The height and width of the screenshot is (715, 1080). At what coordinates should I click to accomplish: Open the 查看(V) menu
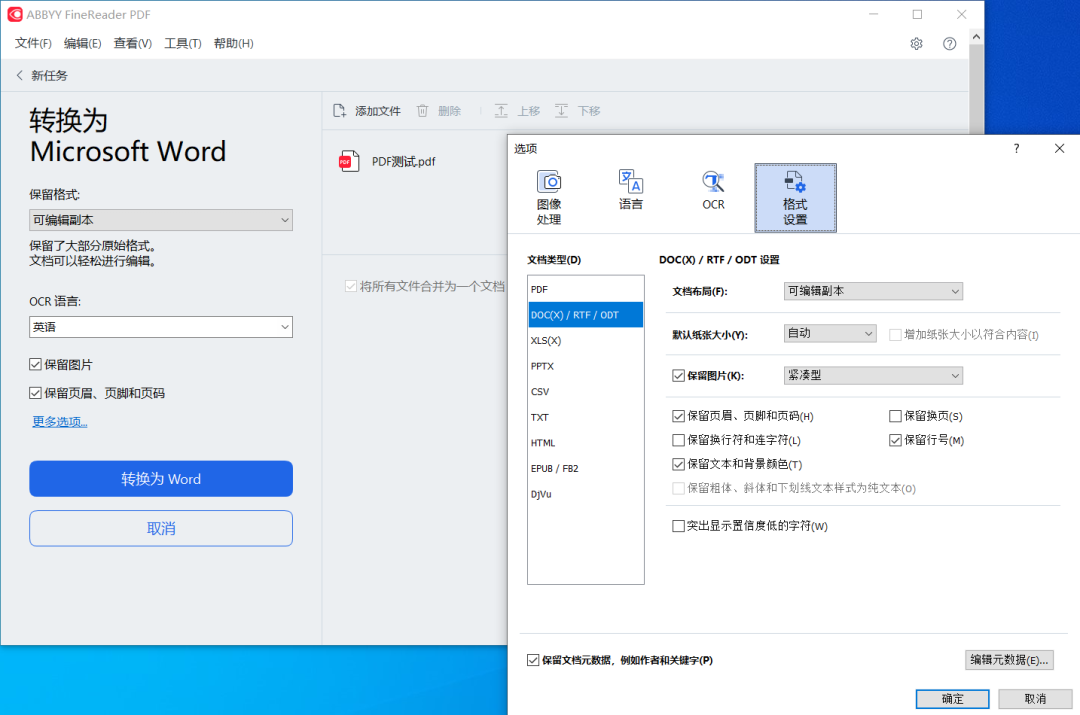tap(132, 43)
